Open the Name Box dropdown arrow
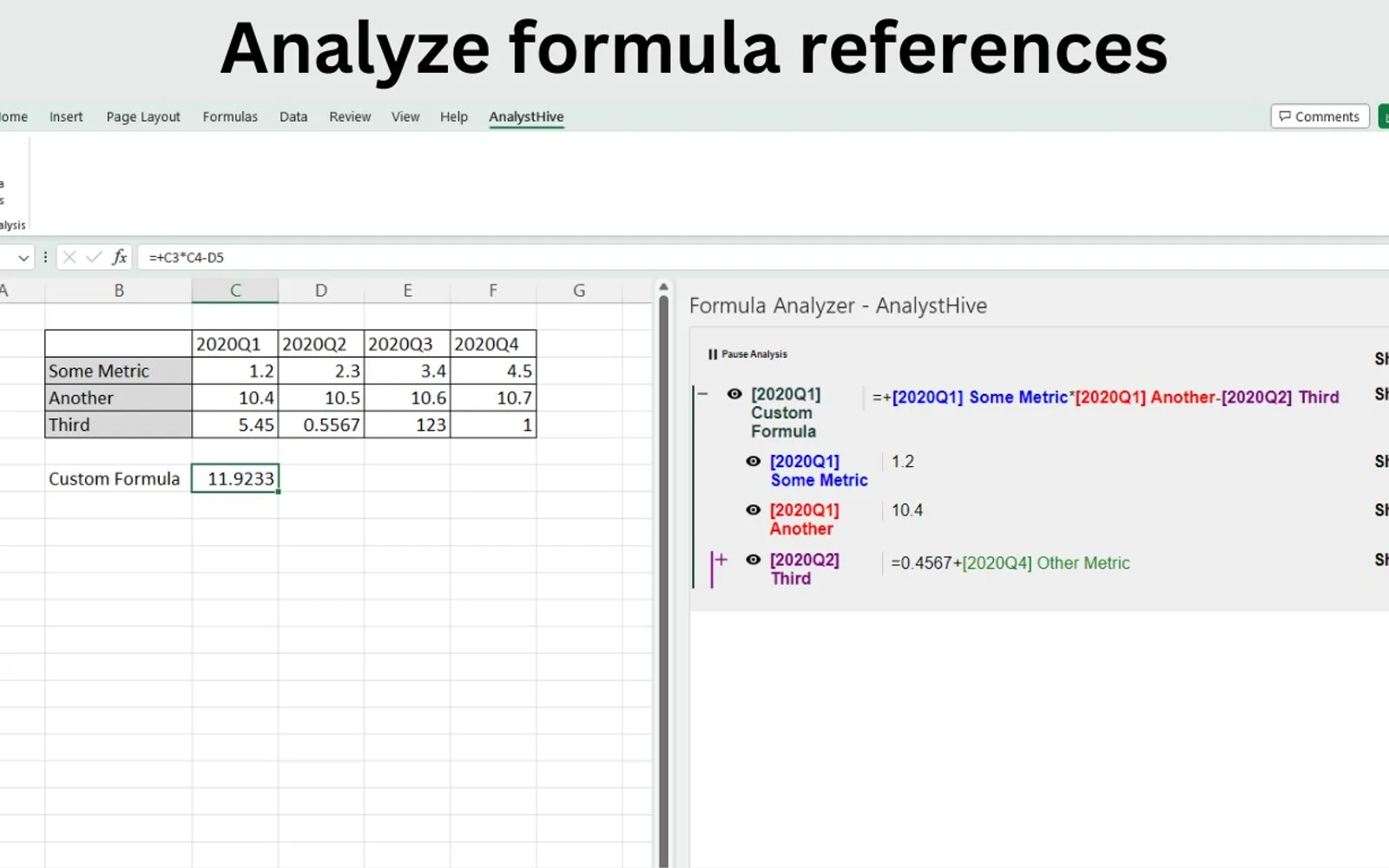Viewport: 1389px width, 868px height. click(23, 258)
